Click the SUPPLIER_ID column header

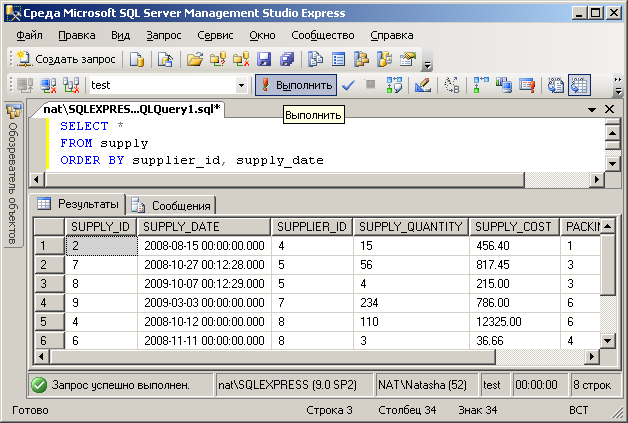pos(312,227)
